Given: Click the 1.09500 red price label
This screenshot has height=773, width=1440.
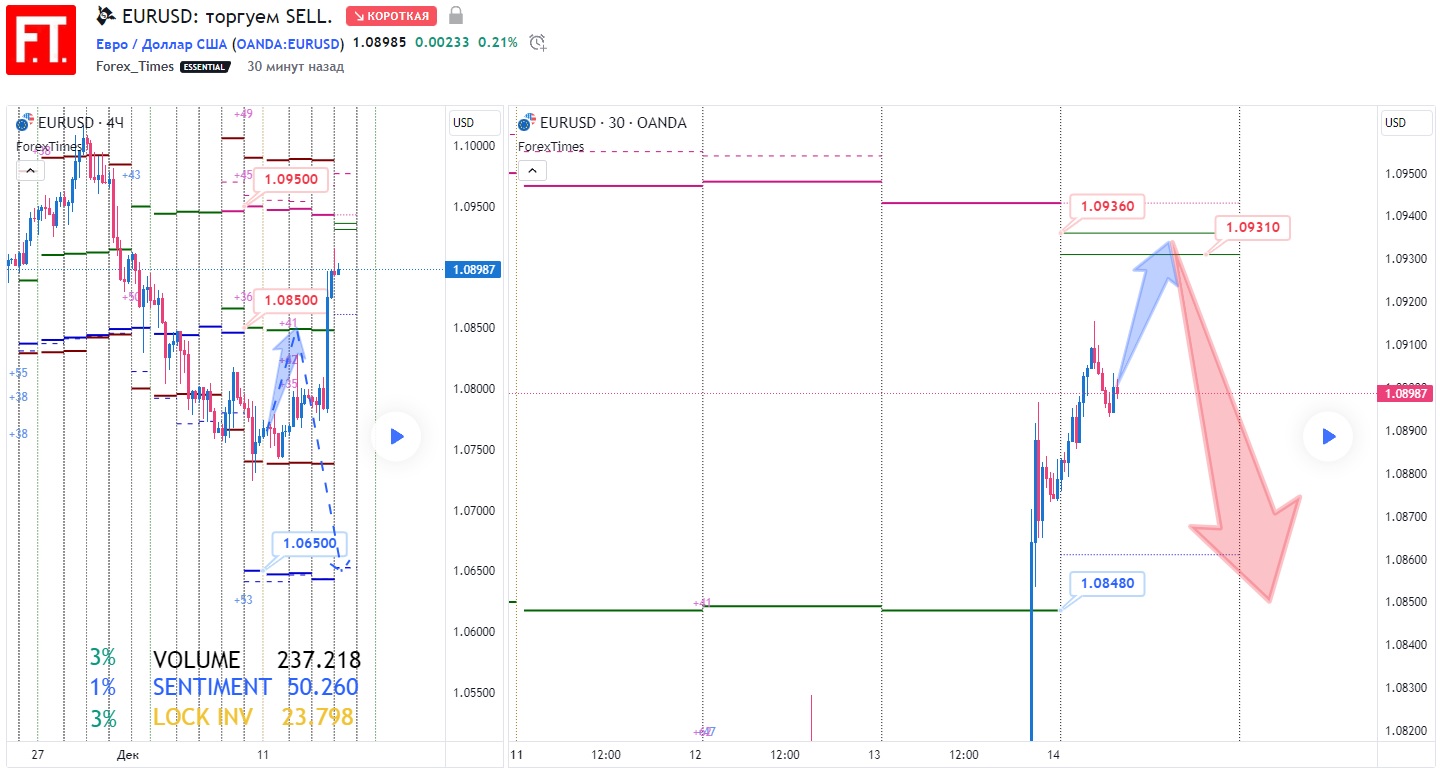Looking at the screenshot, I should click(292, 180).
